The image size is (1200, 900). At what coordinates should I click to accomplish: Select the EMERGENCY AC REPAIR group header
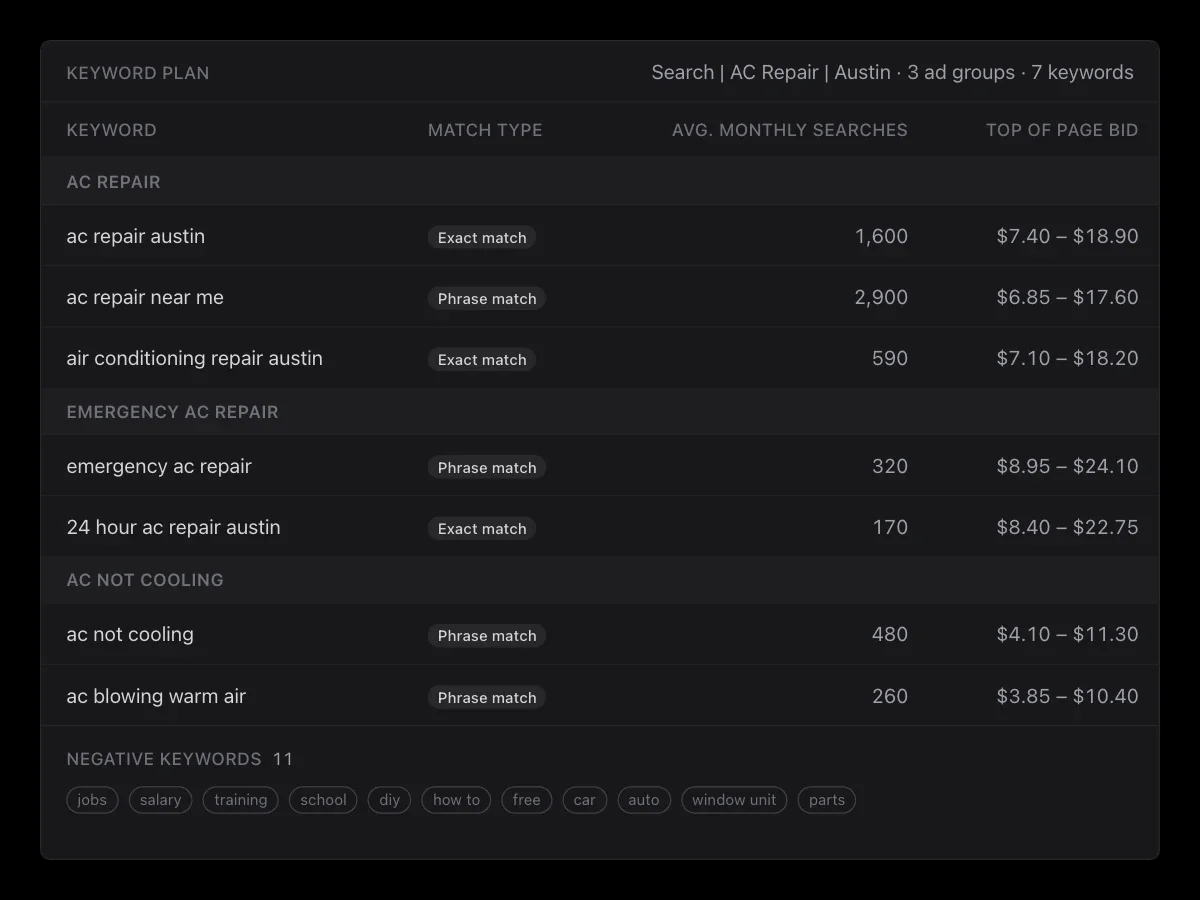[x=600, y=412]
